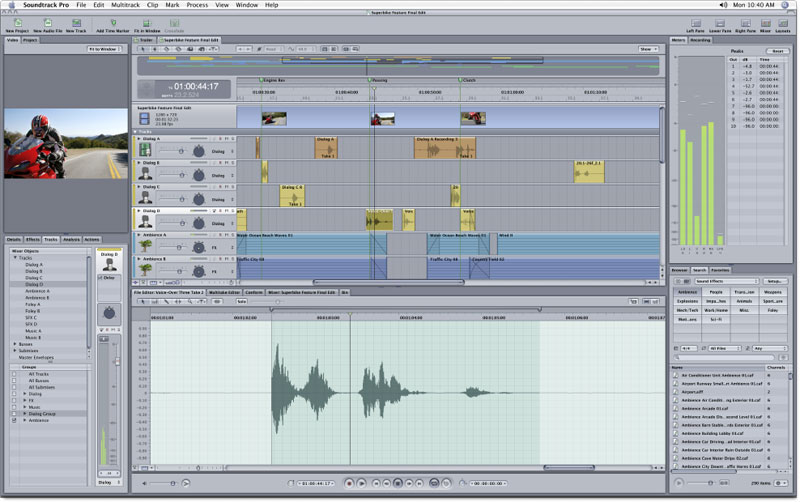Toggle the Right Pane layout icon
Image resolution: width=800 pixels, height=502 pixels.
click(745, 23)
